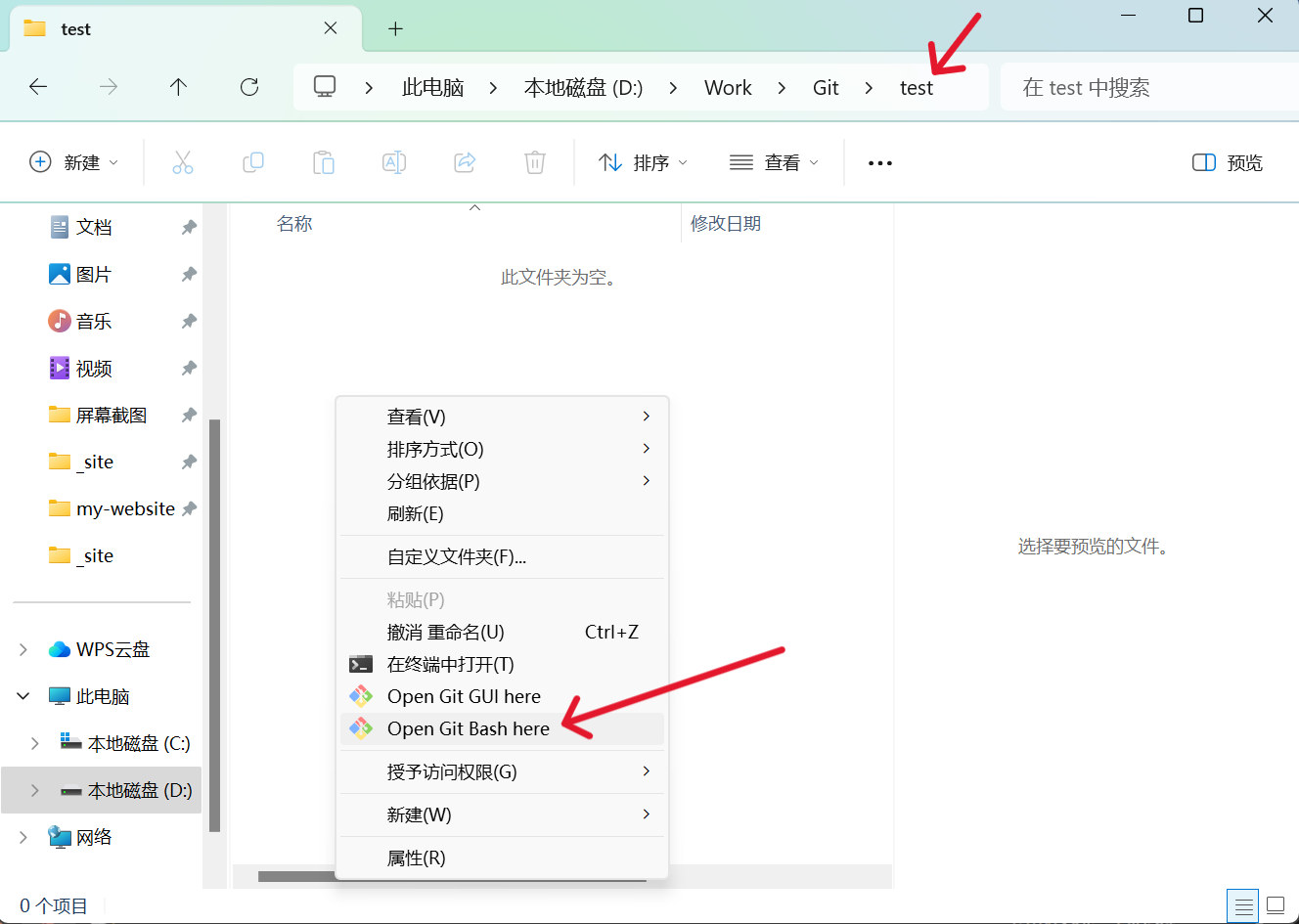The height and width of the screenshot is (924, 1299).
Task: Choose 属性(R) in context menu
Action: 502,858
